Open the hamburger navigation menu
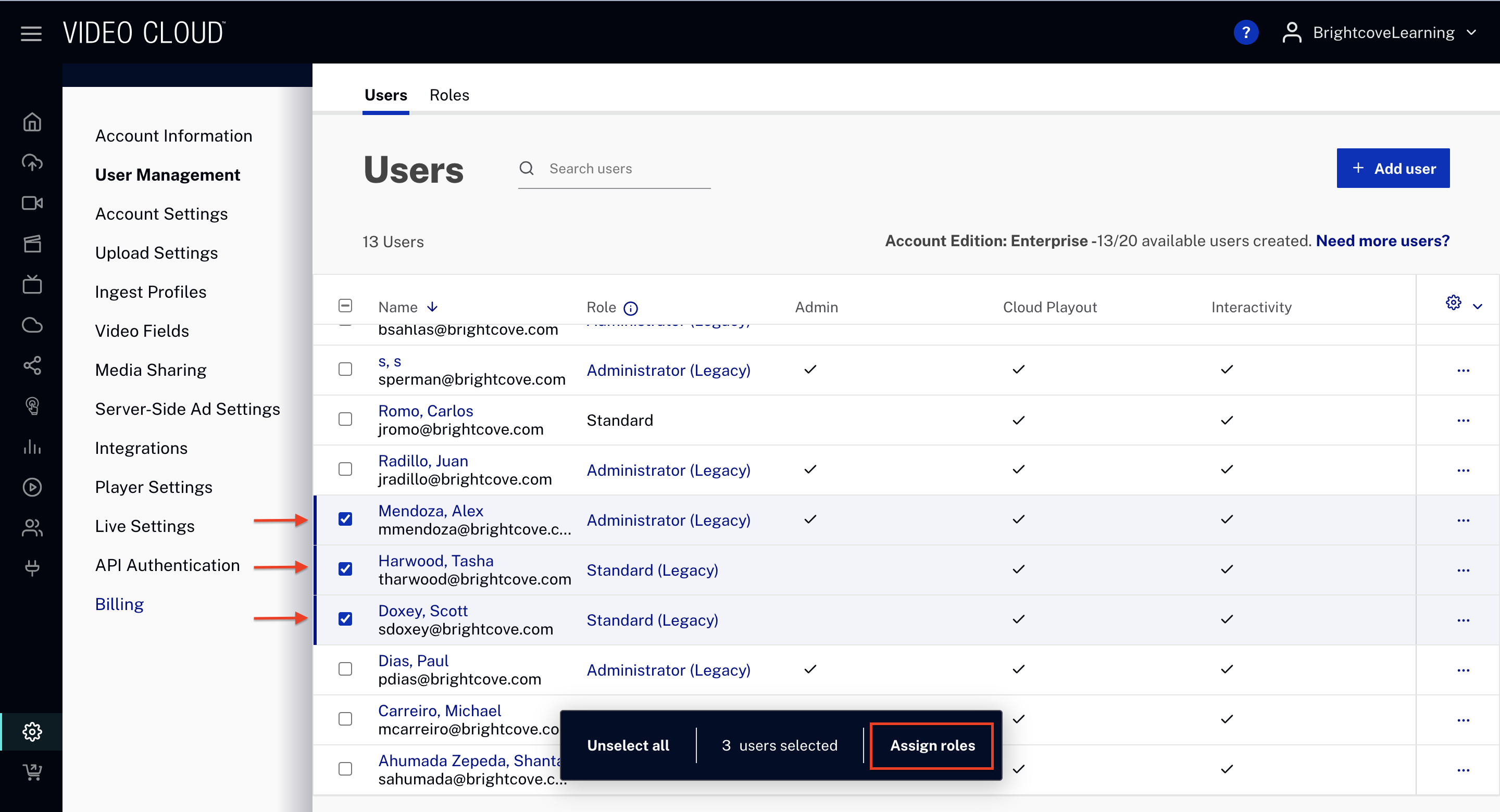 [x=31, y=33]
